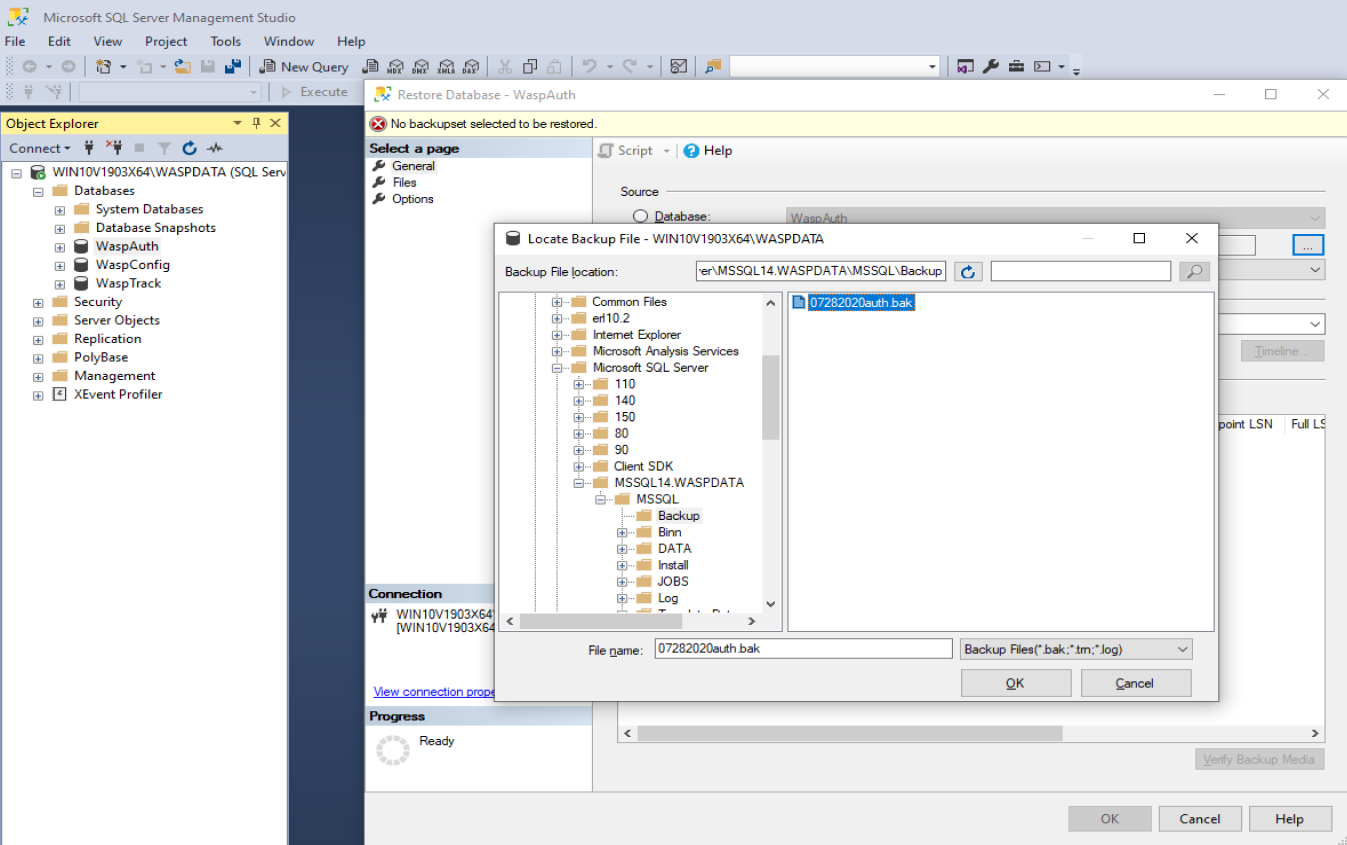Open the Window menu
Viewport: 1347px width, 845px height.
pos(289,41)
